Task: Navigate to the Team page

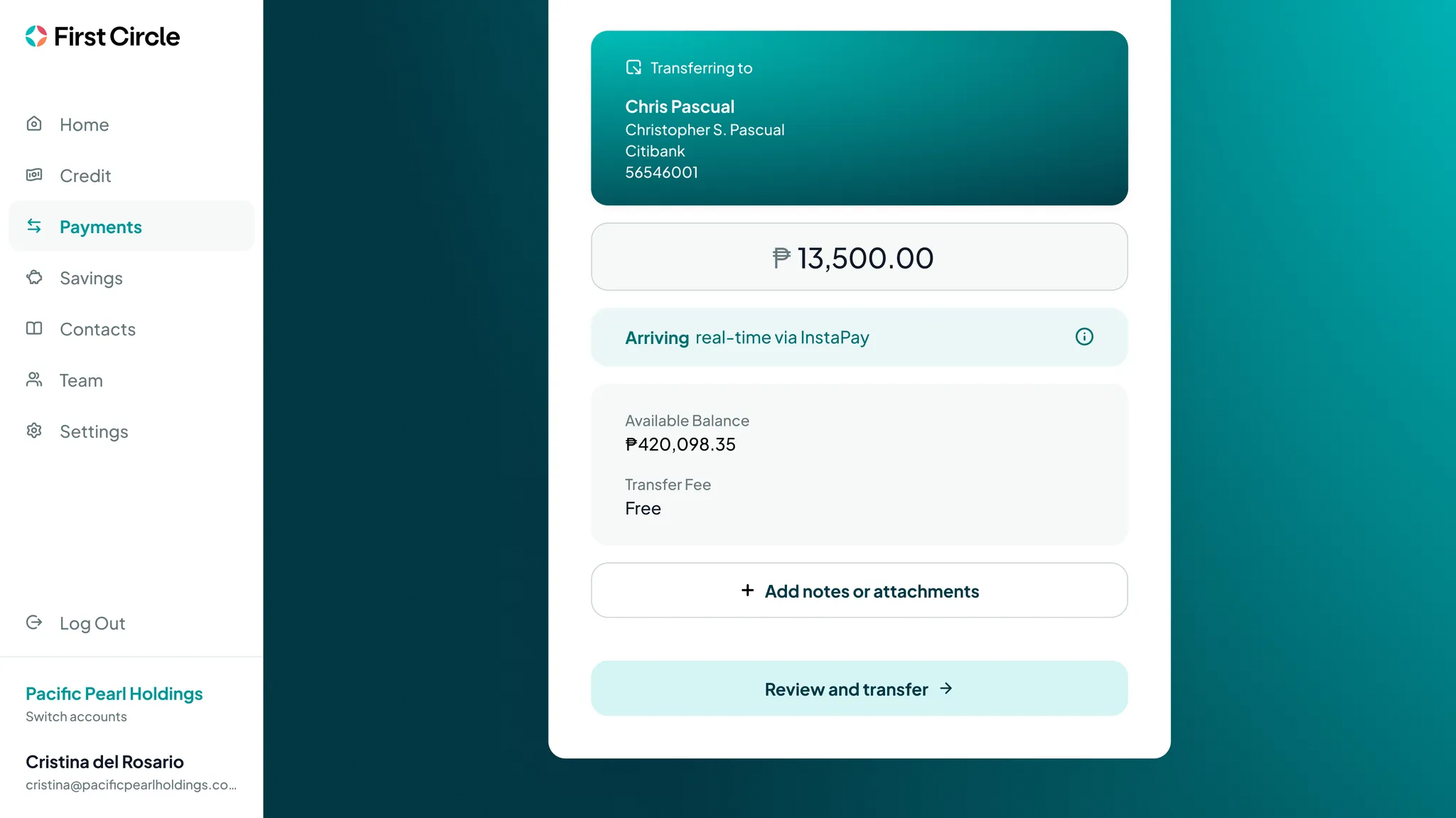Action: click(x=81, y=380)
